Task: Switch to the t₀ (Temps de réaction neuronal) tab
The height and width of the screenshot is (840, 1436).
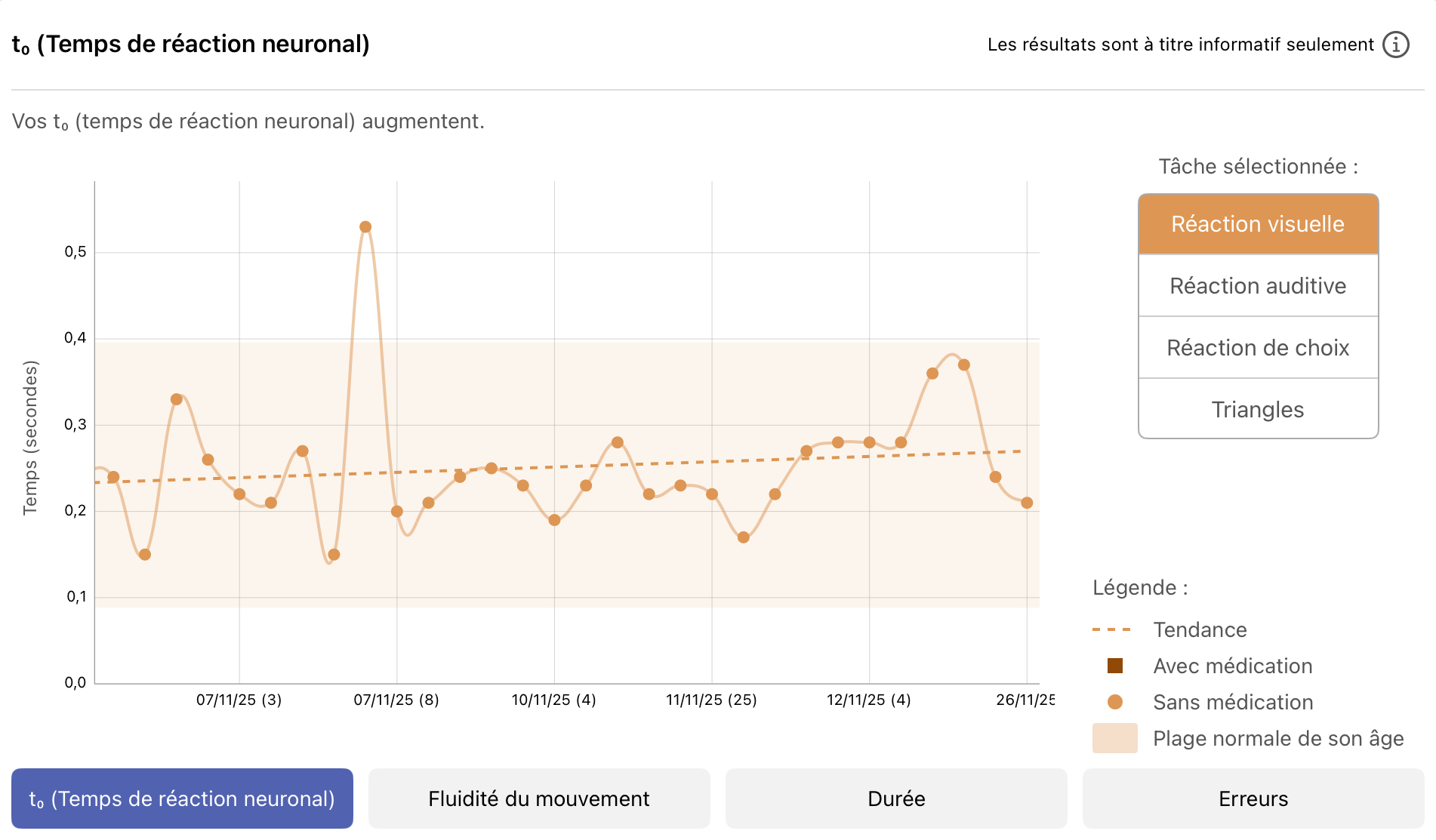Action: (182, 798)
